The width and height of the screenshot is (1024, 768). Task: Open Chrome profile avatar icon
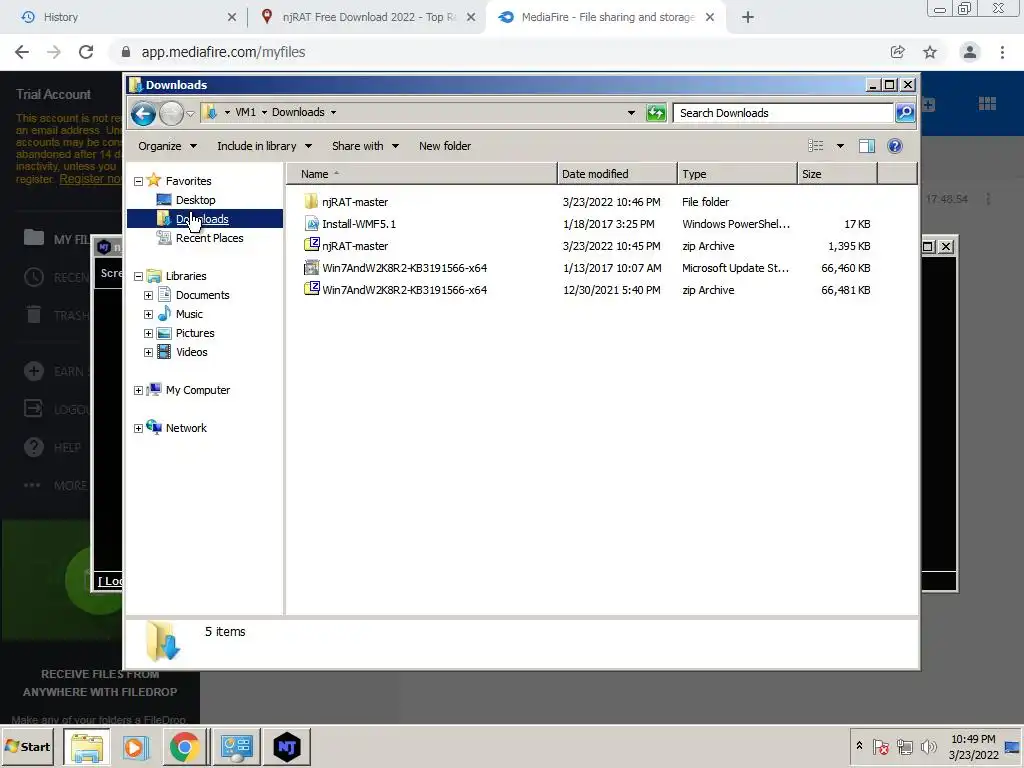pos(970,52)
